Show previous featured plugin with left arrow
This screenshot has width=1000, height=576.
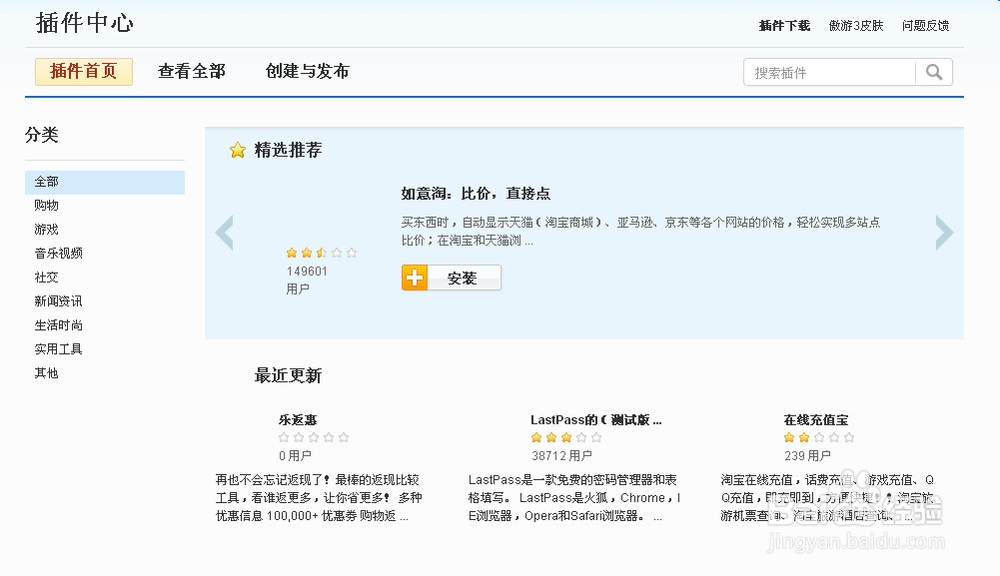pos(224,233)
